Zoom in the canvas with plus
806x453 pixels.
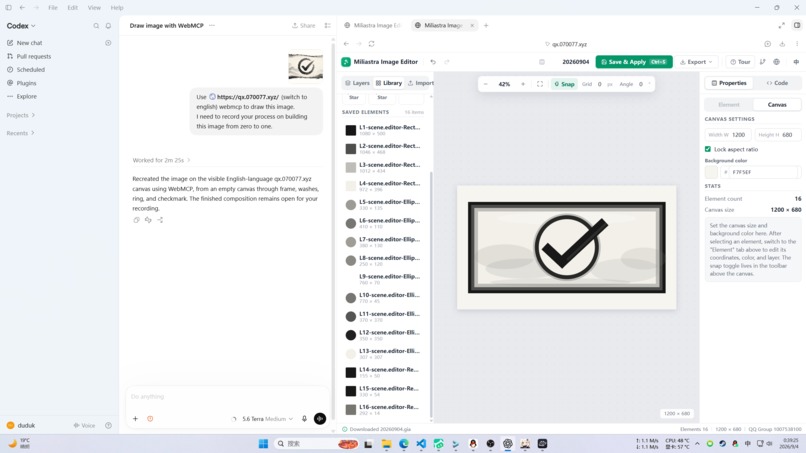pos(523,84)
